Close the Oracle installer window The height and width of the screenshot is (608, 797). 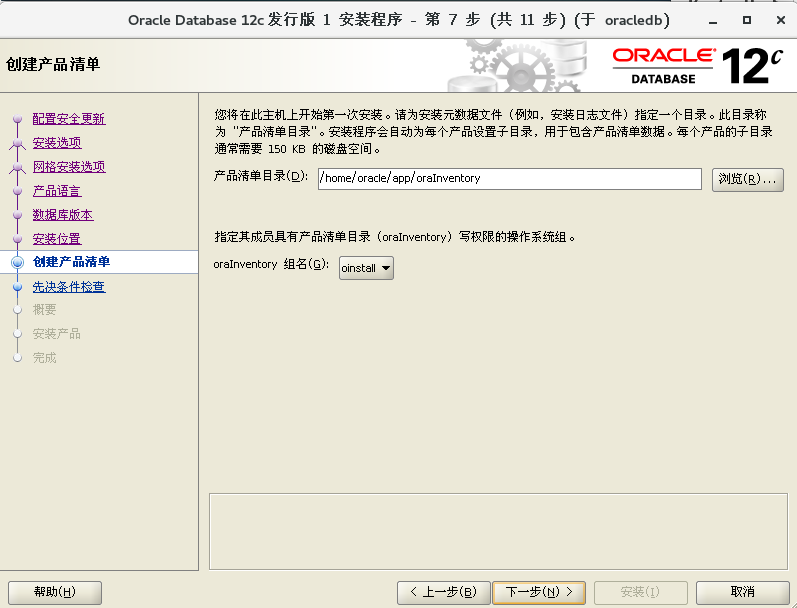781,20
